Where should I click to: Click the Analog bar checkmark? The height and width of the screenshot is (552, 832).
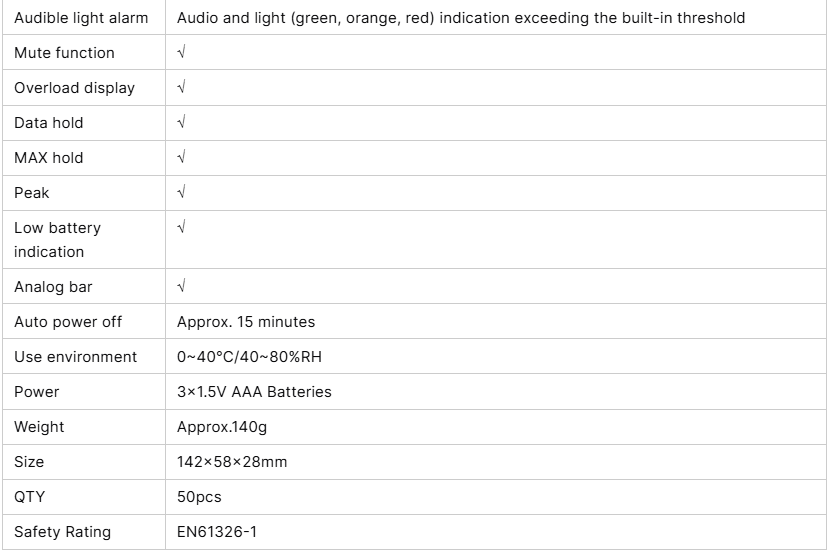[x=181, y=286]
